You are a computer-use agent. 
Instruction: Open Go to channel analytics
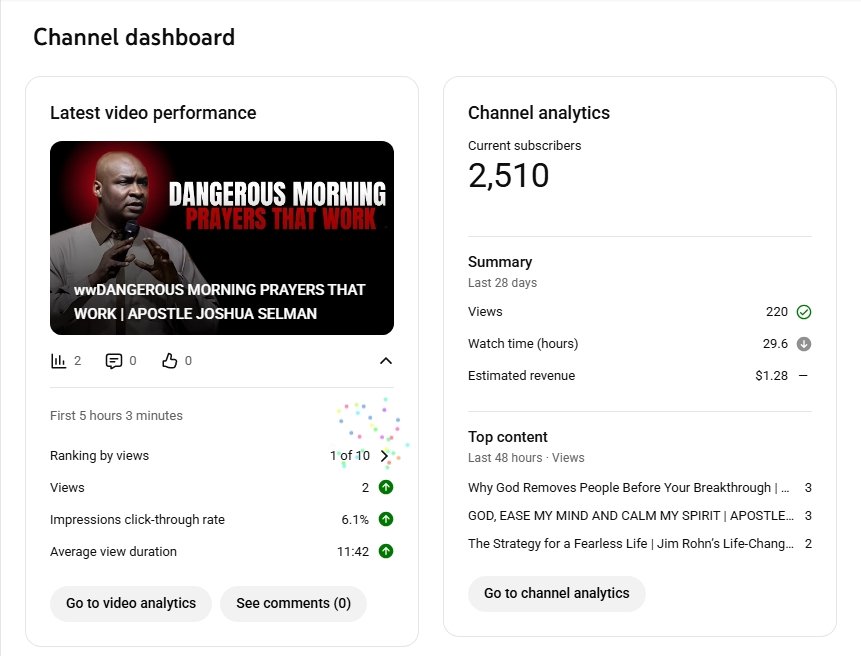[557, 594]
